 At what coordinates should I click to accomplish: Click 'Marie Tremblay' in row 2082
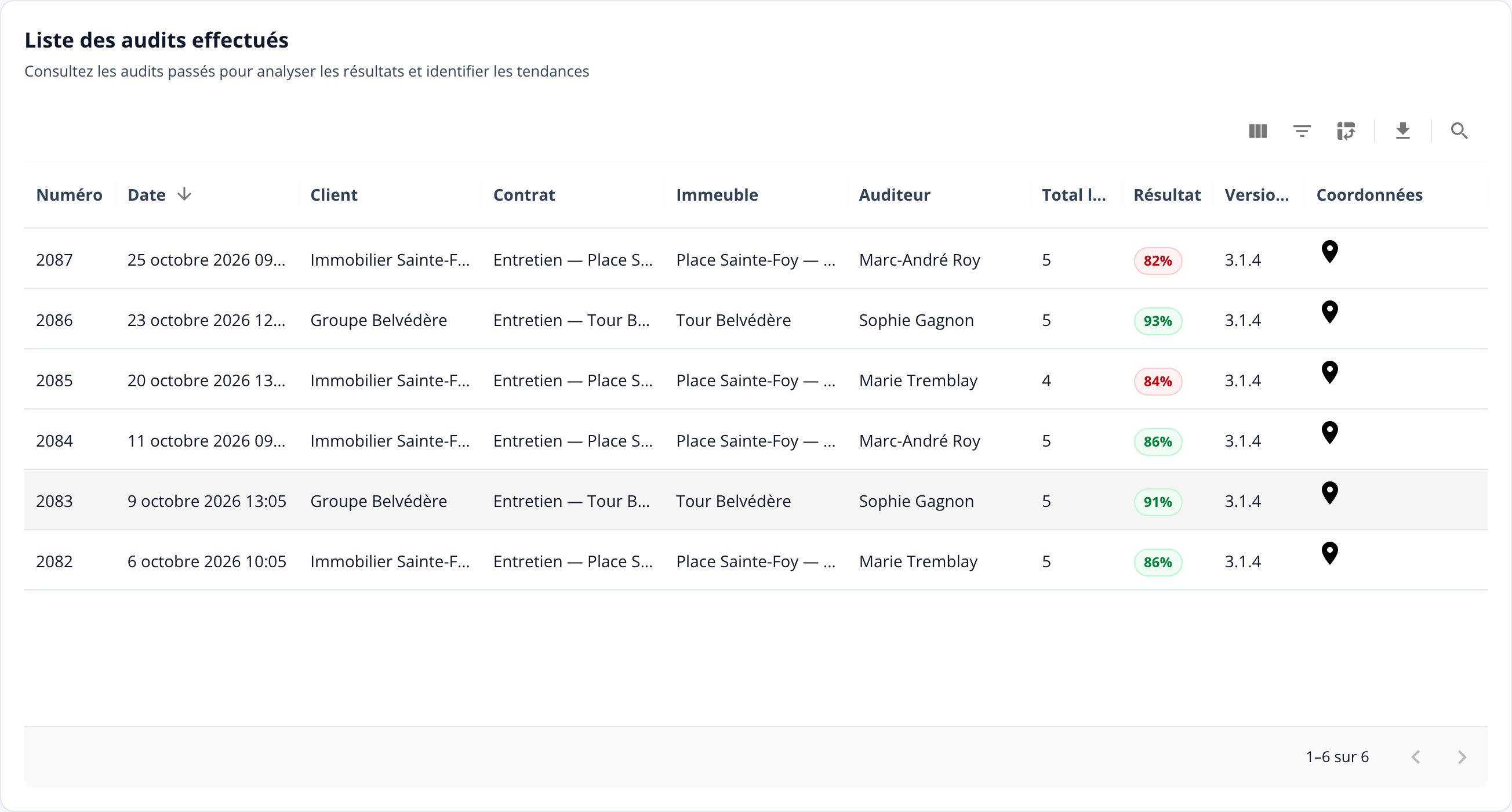[918, 561]
